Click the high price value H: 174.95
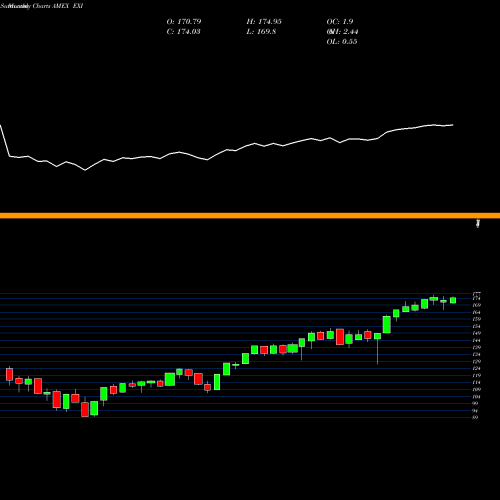500x500 pixels. coord(264,22)
